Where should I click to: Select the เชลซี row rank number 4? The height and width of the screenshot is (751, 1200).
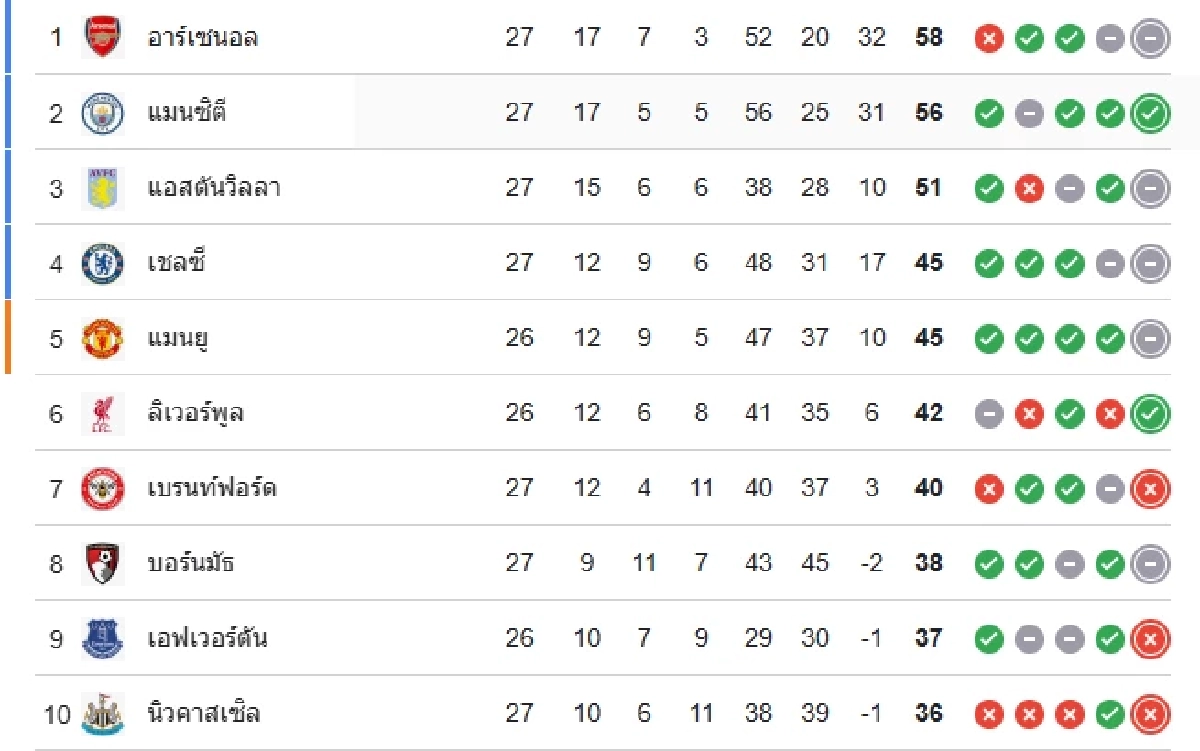click(56, 263)
